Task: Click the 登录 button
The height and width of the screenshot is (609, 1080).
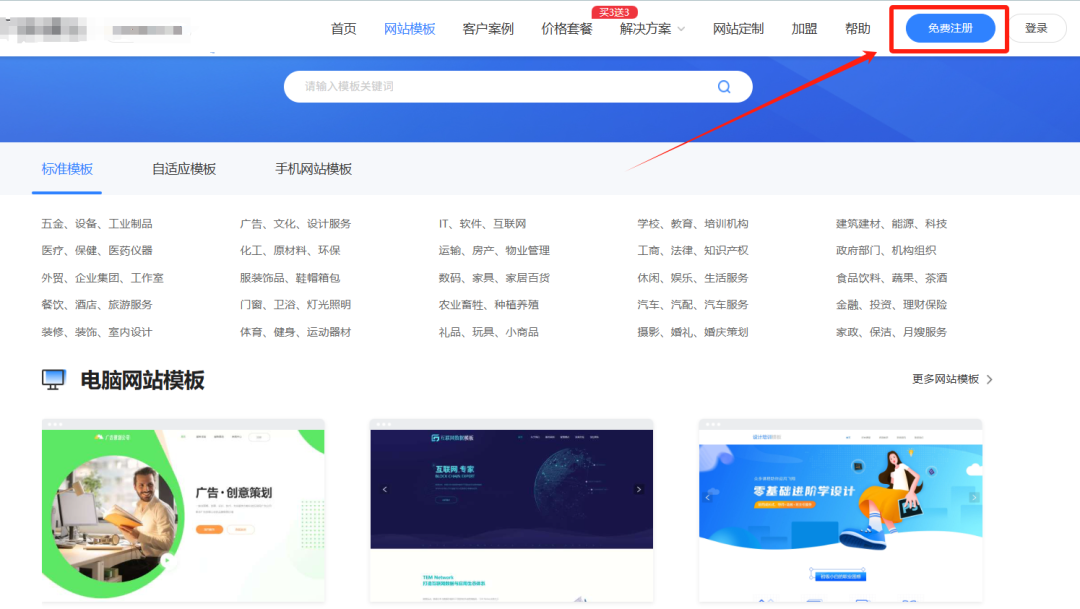Action: coord(1036,28)
